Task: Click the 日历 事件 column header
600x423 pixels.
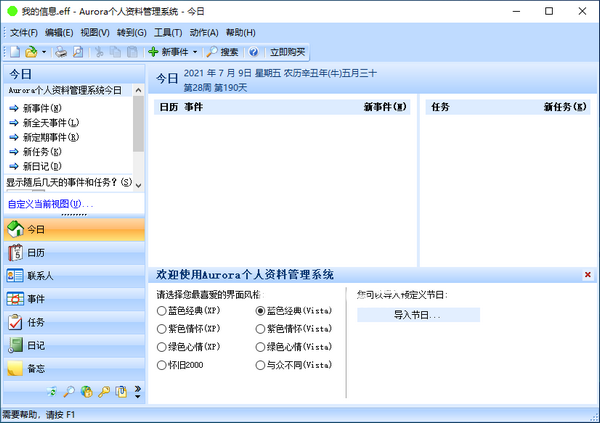Action: click(x=181, y=107)
